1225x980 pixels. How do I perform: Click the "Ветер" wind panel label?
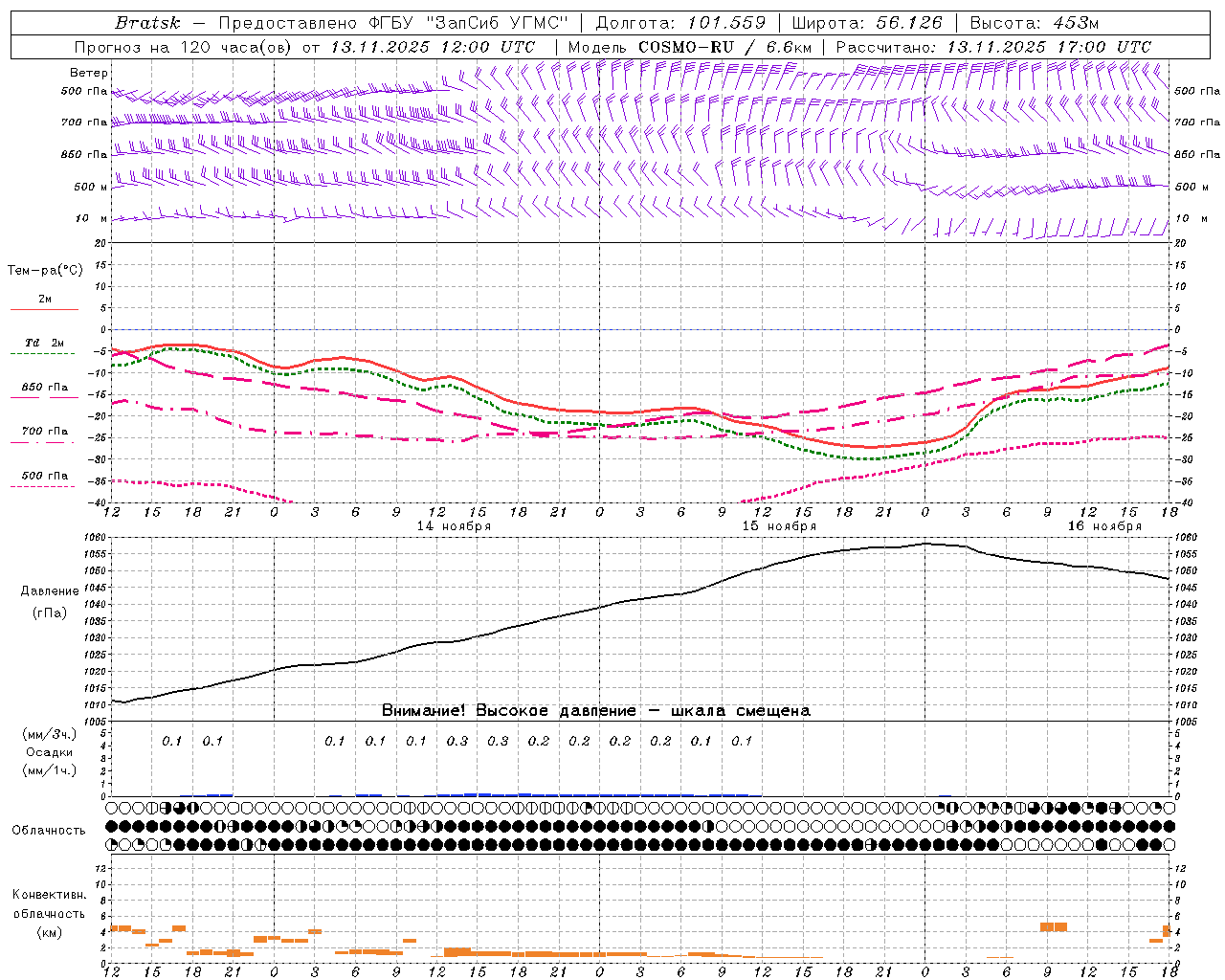[89, 73]
